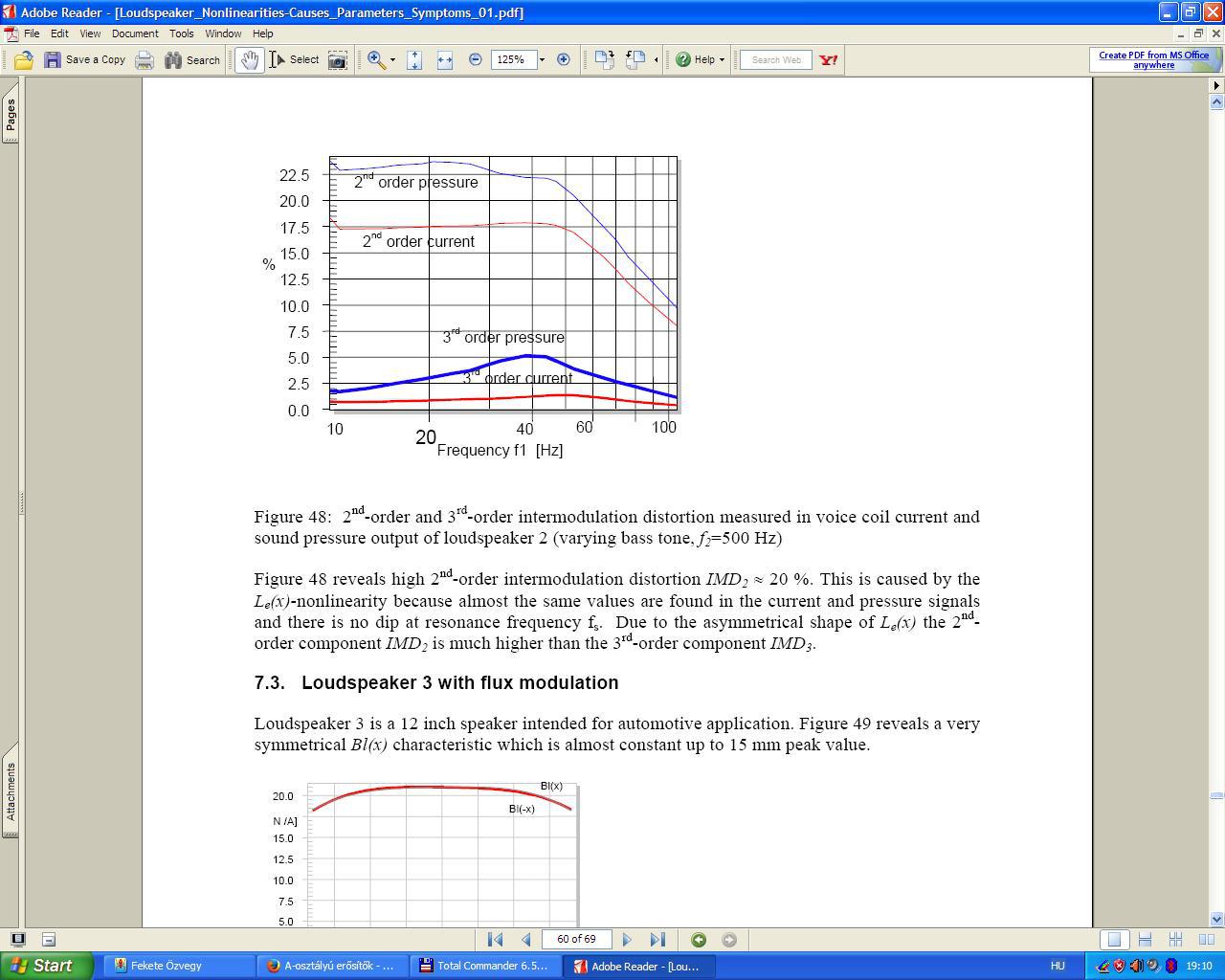Viewport: 1225px width, 980px height.
Task: Open the Document menu
Action: [135, 33]
